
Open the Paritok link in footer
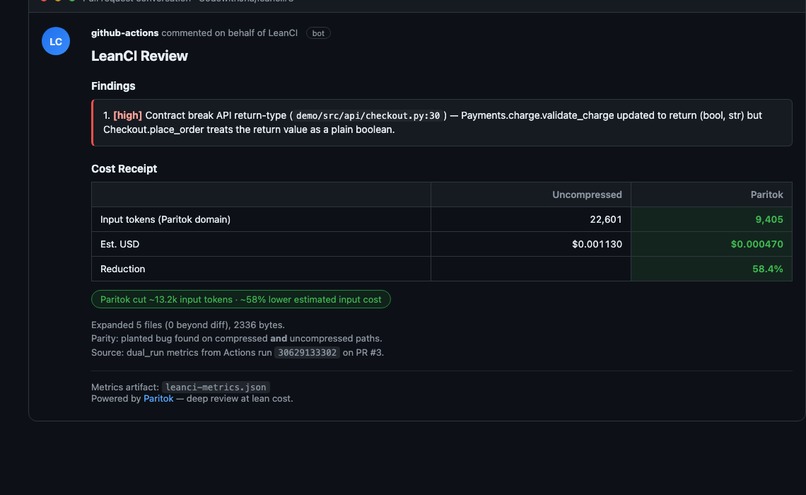tap(158, 398)
